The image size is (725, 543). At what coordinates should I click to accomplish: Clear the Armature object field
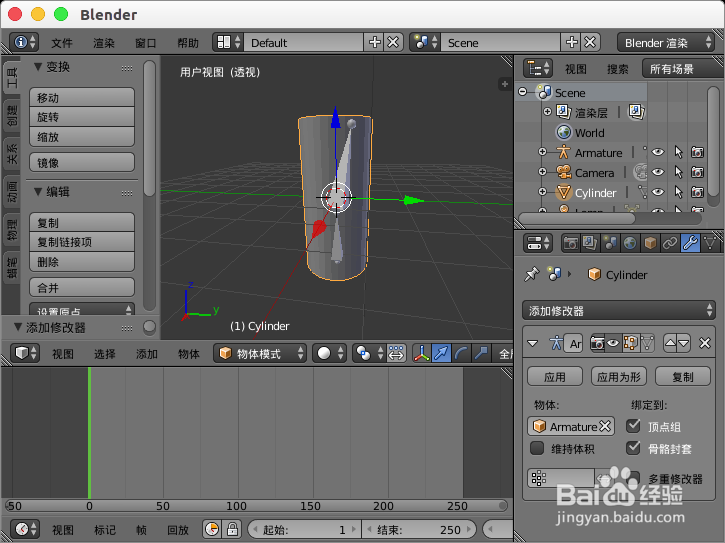click(605, 426)
